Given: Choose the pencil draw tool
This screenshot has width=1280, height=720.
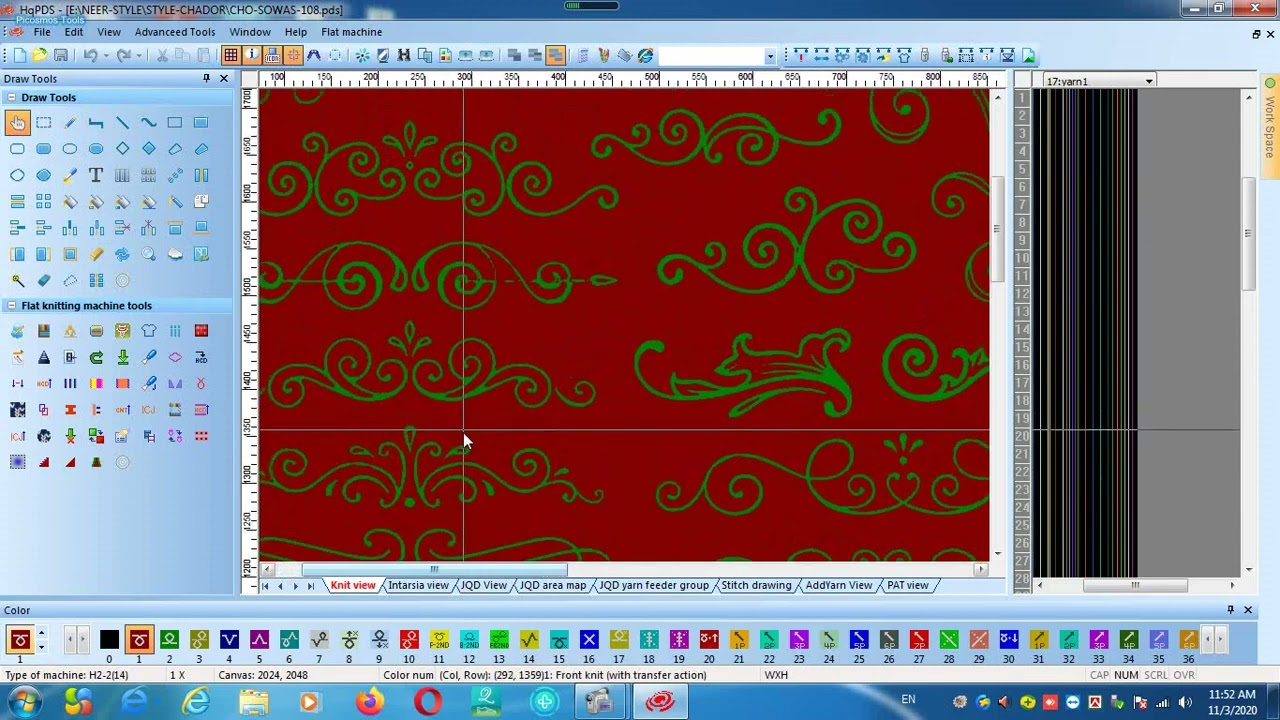Looking at the screenshot, I should tap(70, 123).
